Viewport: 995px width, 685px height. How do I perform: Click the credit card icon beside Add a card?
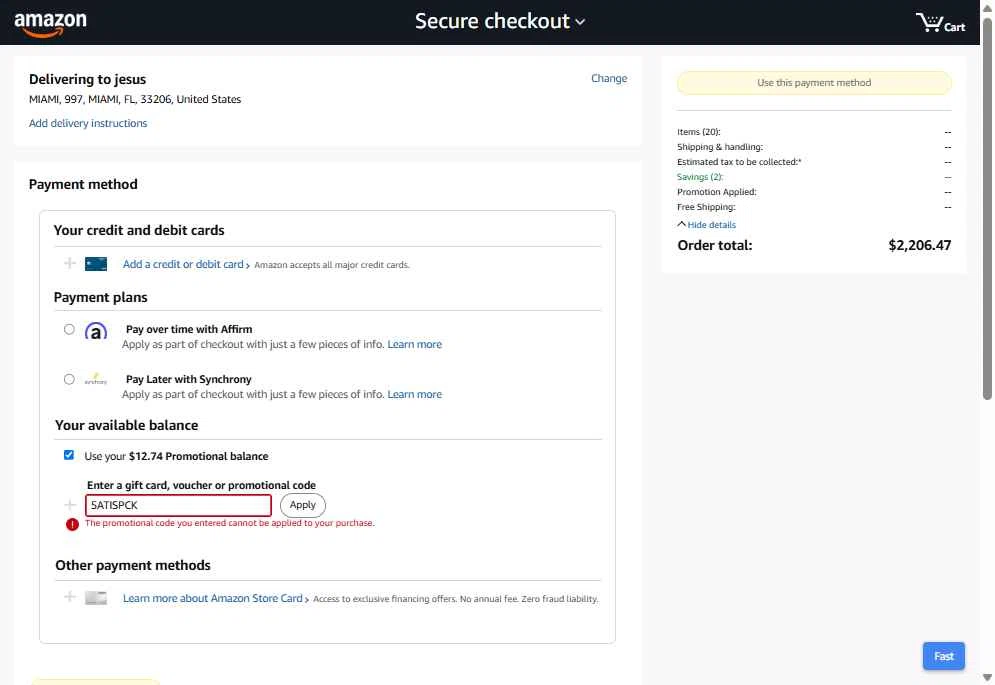coord(96,264)
